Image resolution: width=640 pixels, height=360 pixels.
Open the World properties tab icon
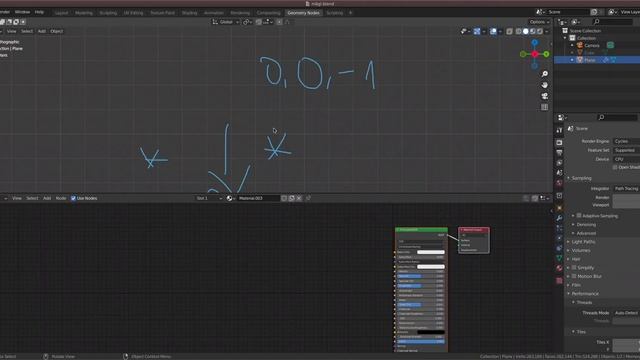coord(559,183)
